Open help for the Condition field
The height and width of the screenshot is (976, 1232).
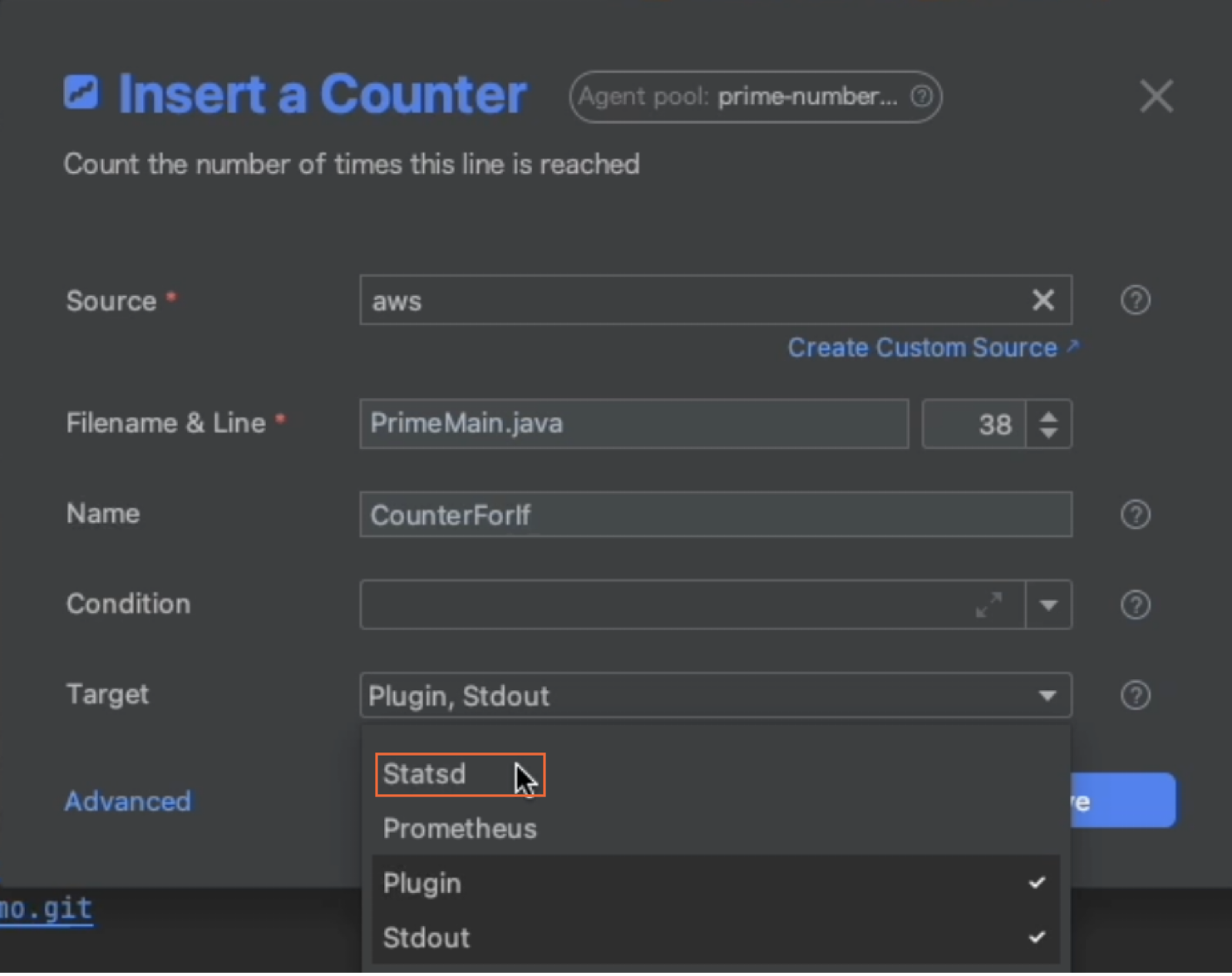(x=1135, y=605)
